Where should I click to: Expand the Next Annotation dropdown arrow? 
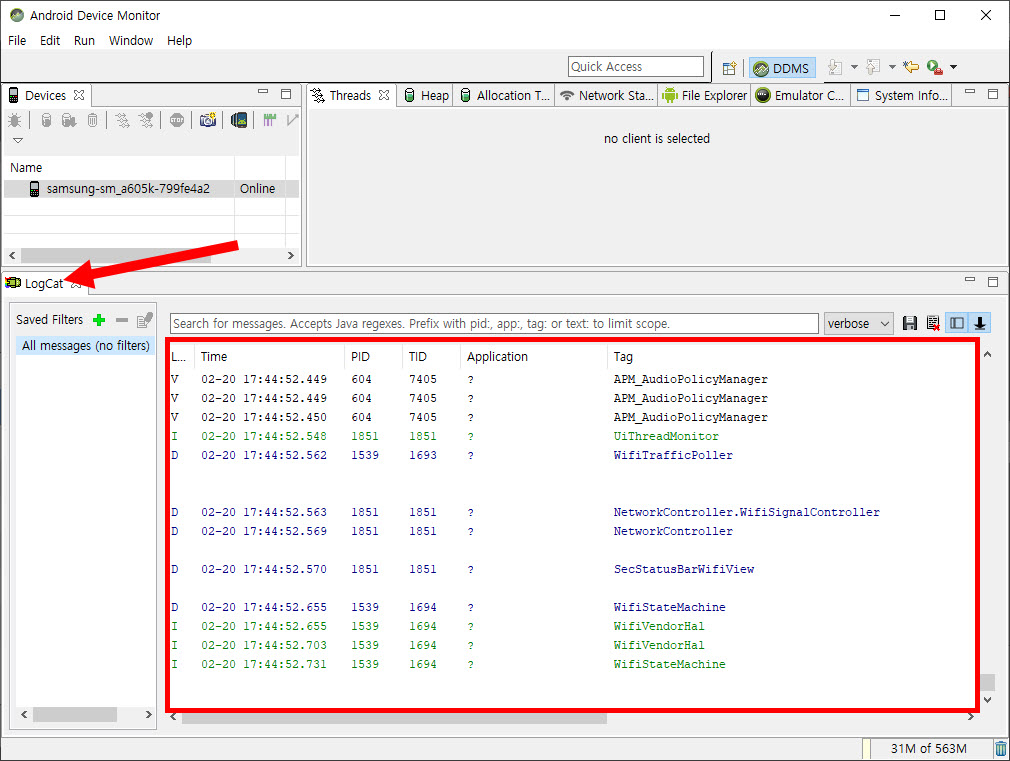(x=854, y=67)
